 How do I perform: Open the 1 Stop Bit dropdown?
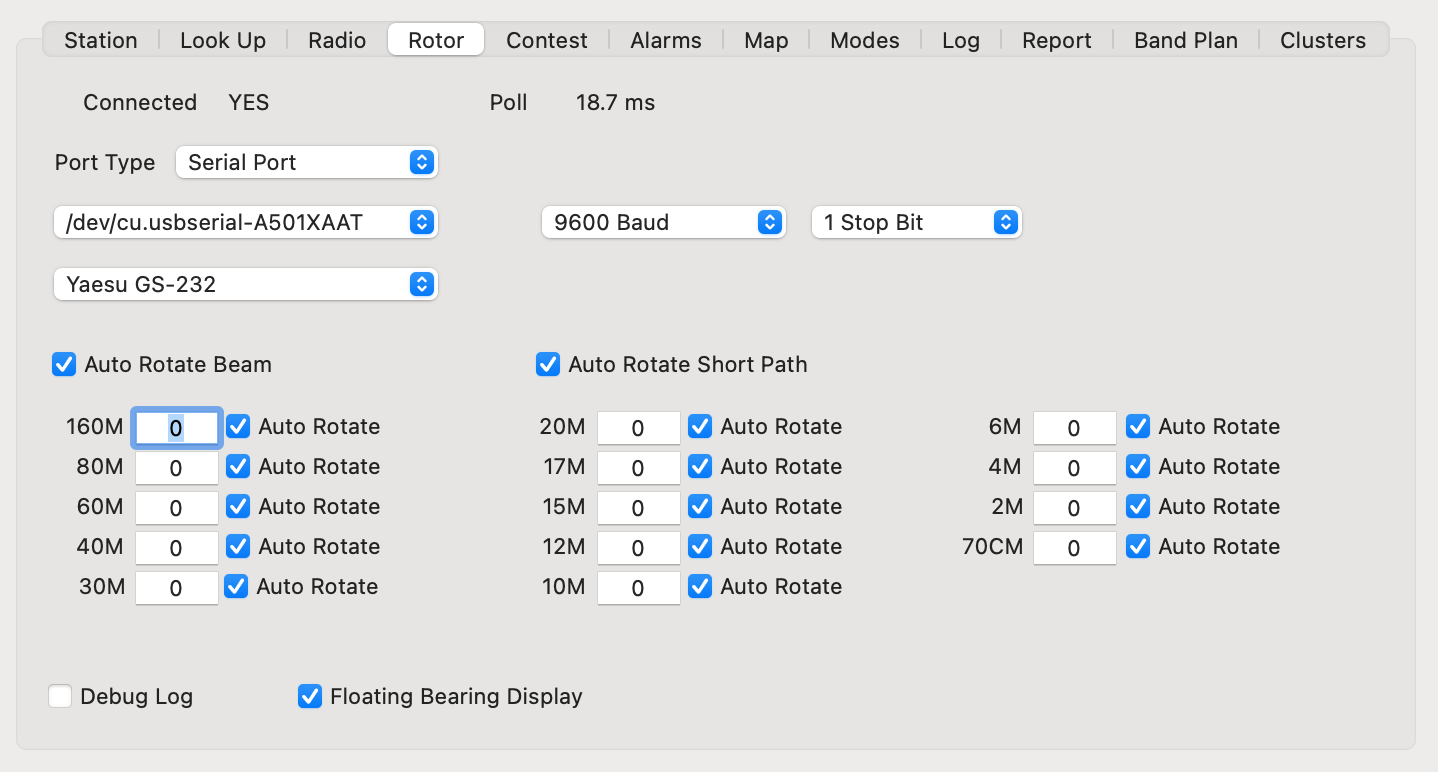[x=915, y=223]
